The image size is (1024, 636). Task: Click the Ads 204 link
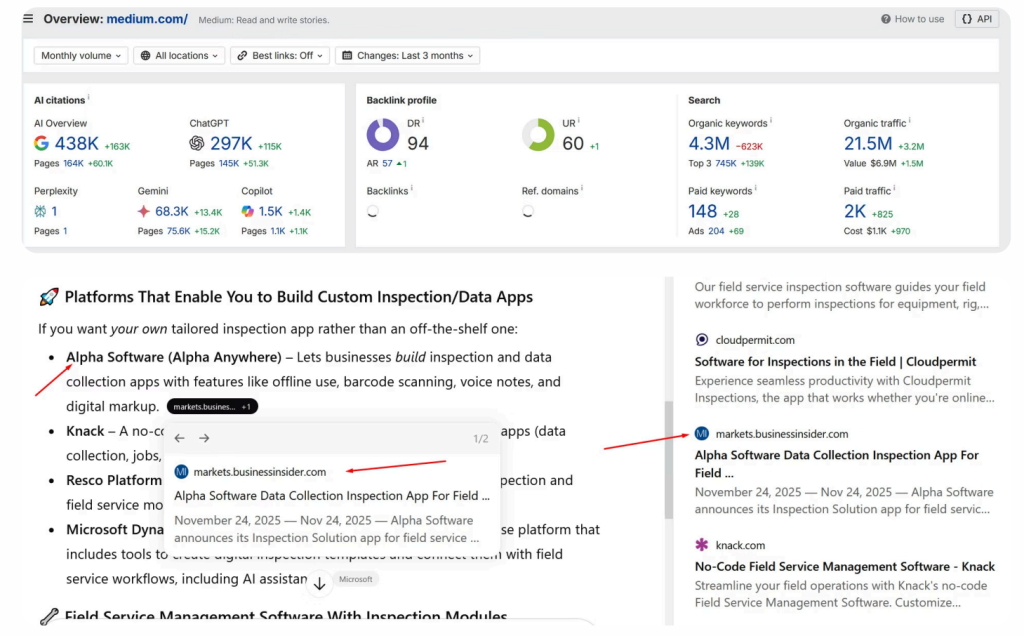click(716, 231)
